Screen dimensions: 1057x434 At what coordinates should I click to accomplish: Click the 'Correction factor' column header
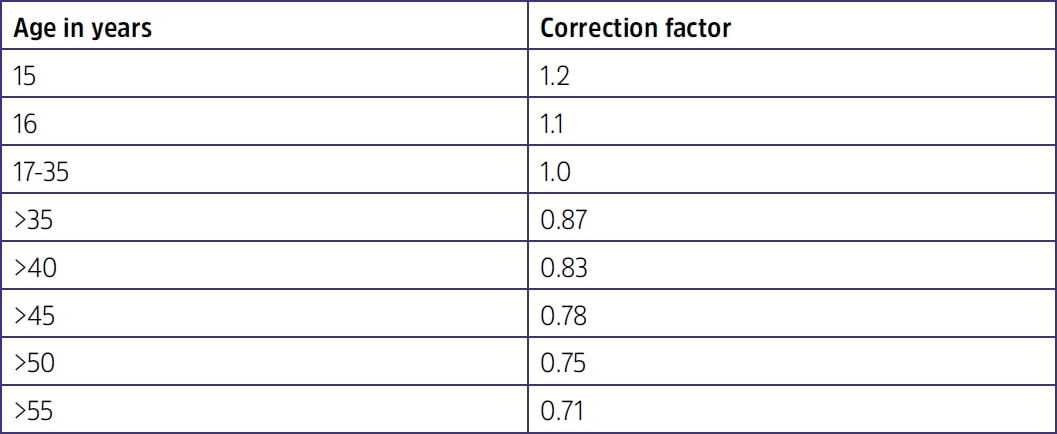coord(635,28)
